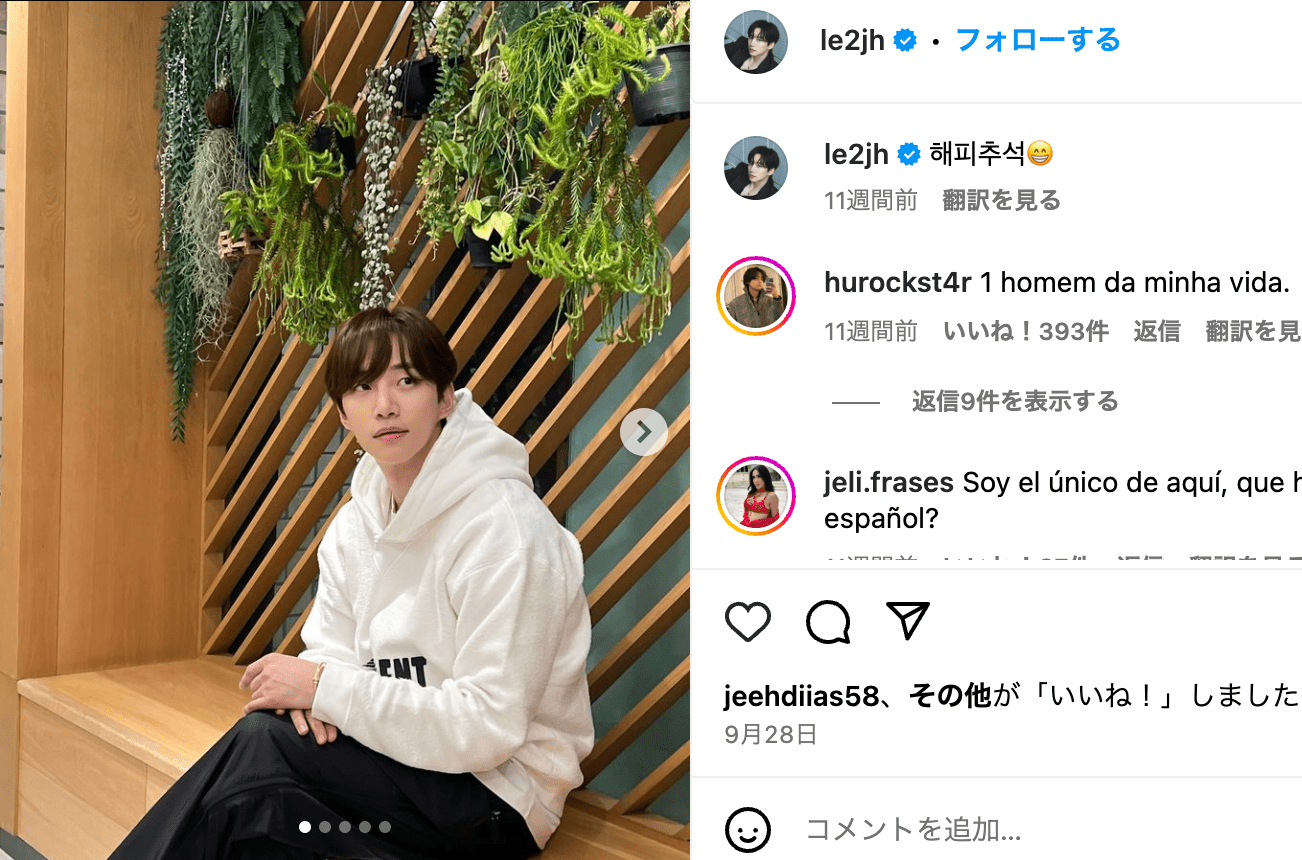Click フォローする to follow le2jh
Viewport: 1302px width, 860px height.
(1038, 41)
